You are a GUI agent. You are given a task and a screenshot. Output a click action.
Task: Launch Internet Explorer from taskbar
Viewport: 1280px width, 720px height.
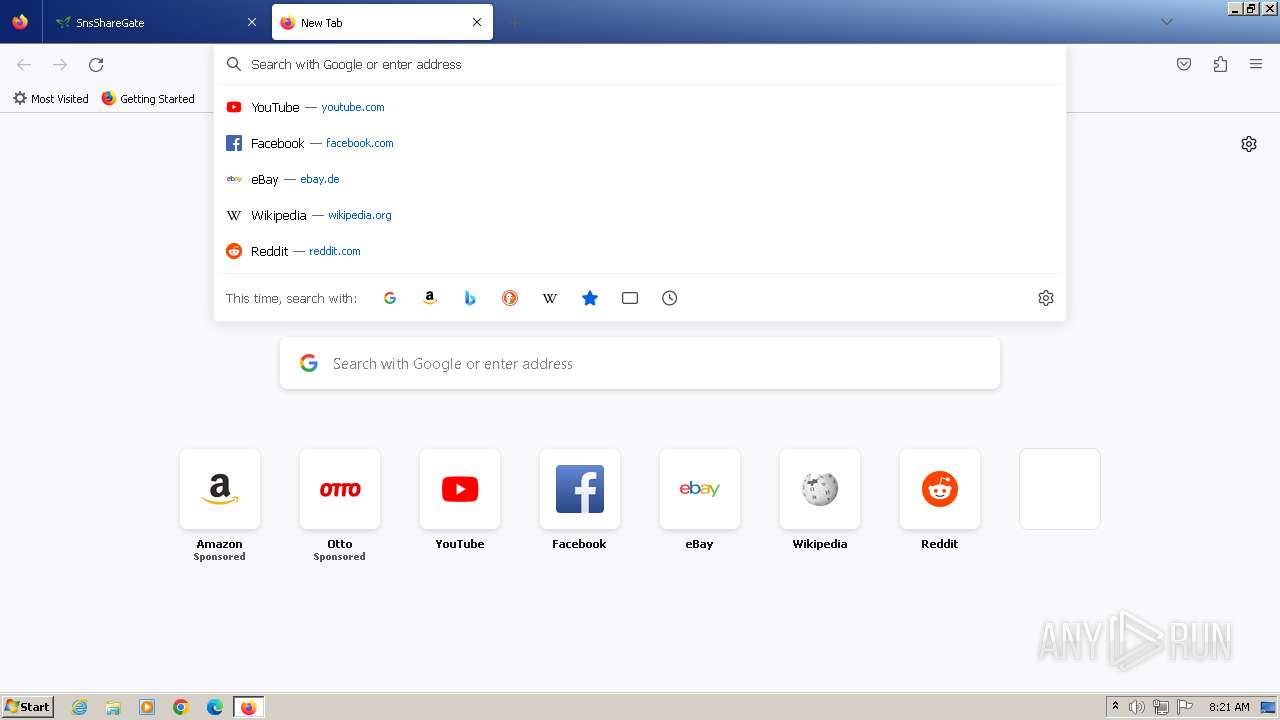[x=79, y=707]
